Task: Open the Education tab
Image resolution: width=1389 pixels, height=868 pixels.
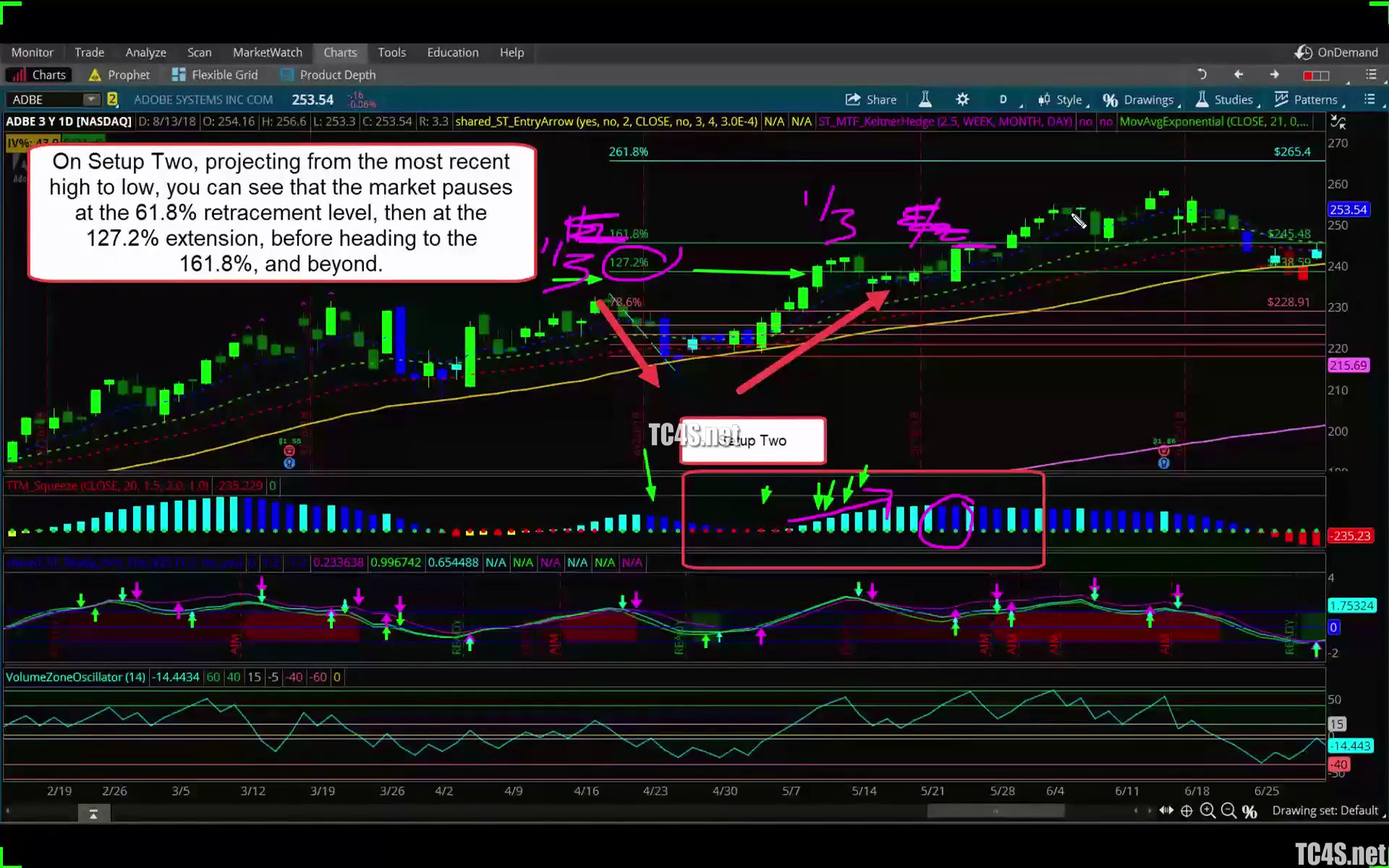Action: click(452, 52)
